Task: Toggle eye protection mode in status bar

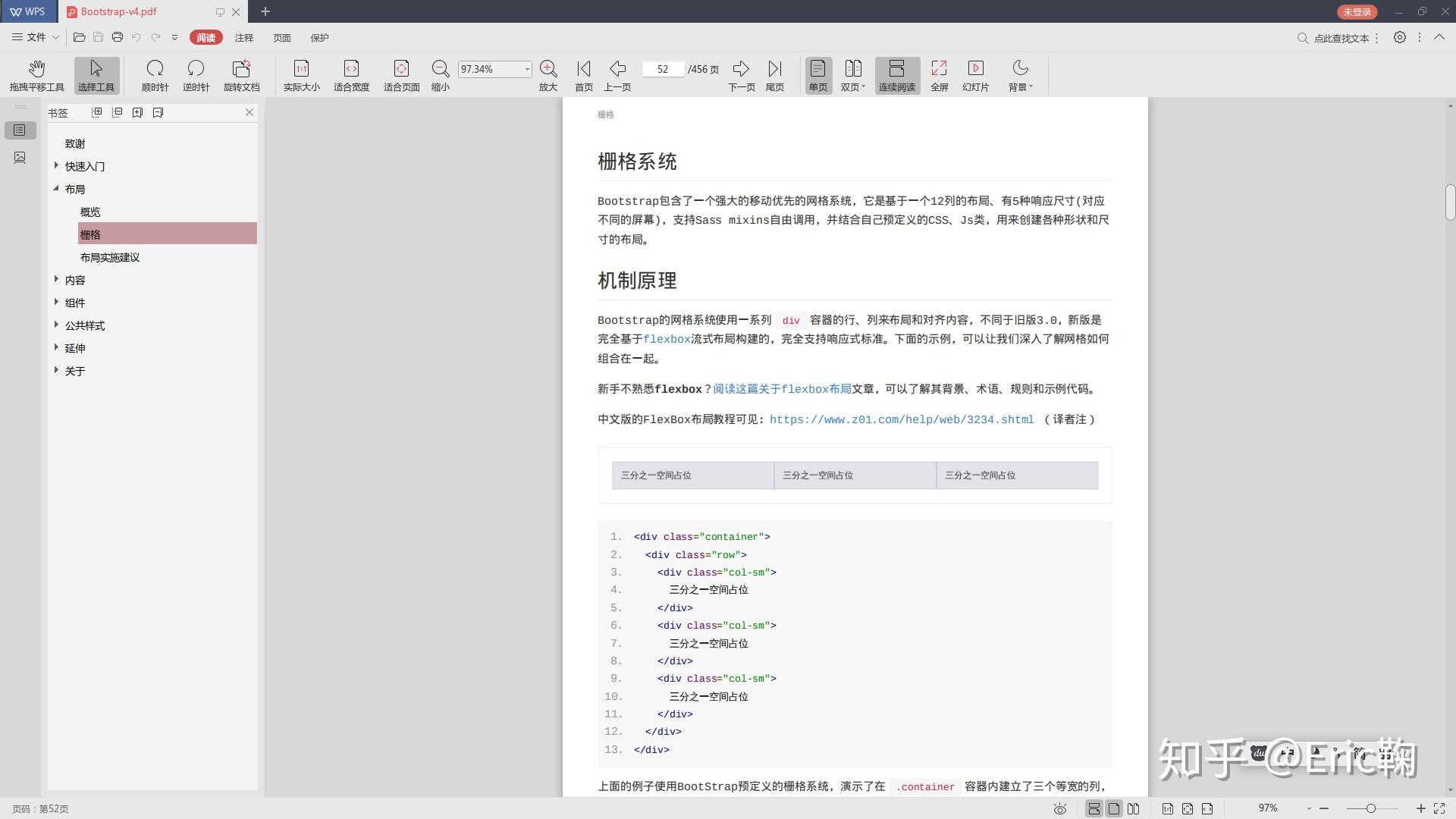Action: coord(1060,808)
